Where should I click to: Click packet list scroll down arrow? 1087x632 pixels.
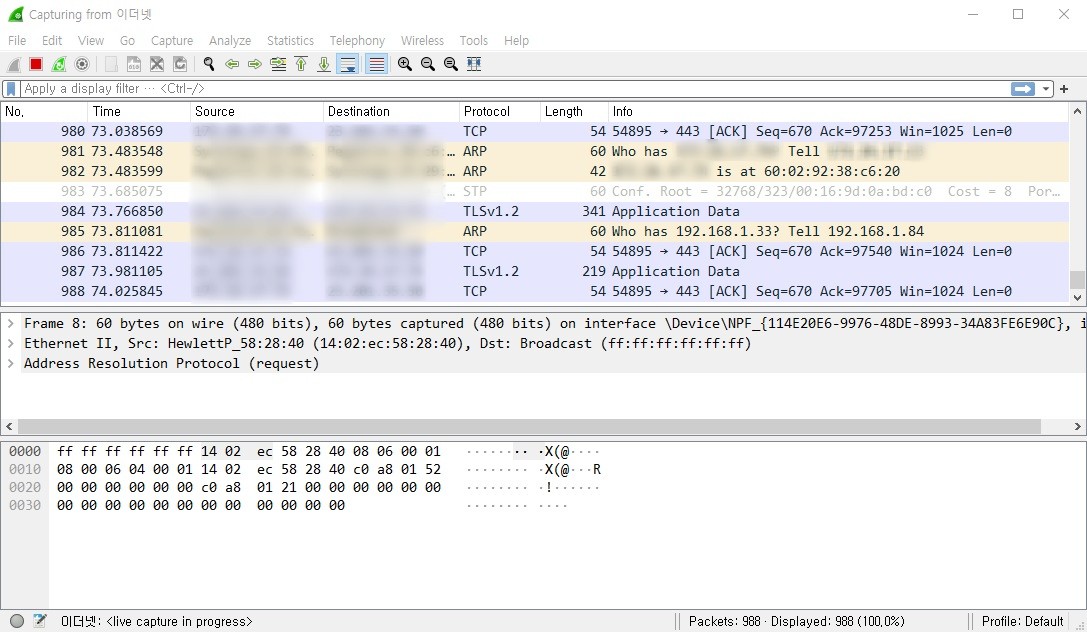(1077, 297)
